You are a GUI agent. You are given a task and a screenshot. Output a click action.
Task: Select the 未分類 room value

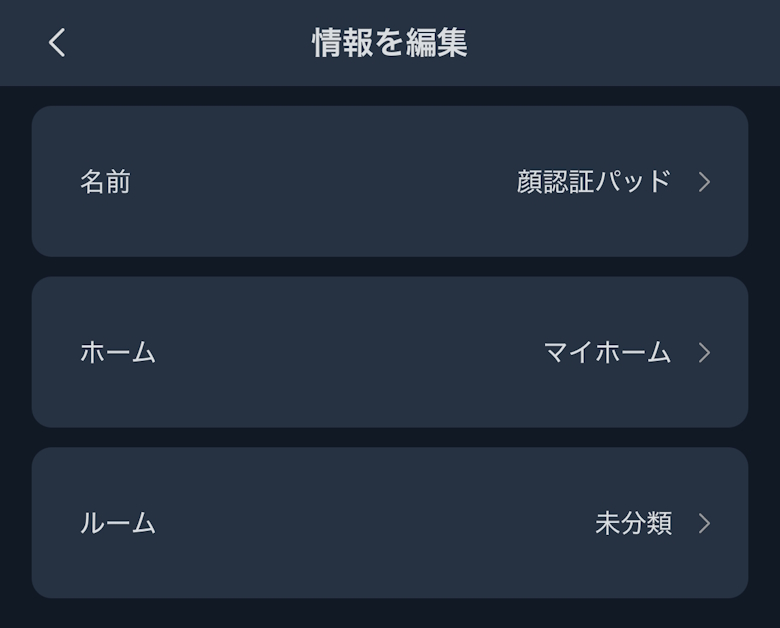click(x=633, y=523)
